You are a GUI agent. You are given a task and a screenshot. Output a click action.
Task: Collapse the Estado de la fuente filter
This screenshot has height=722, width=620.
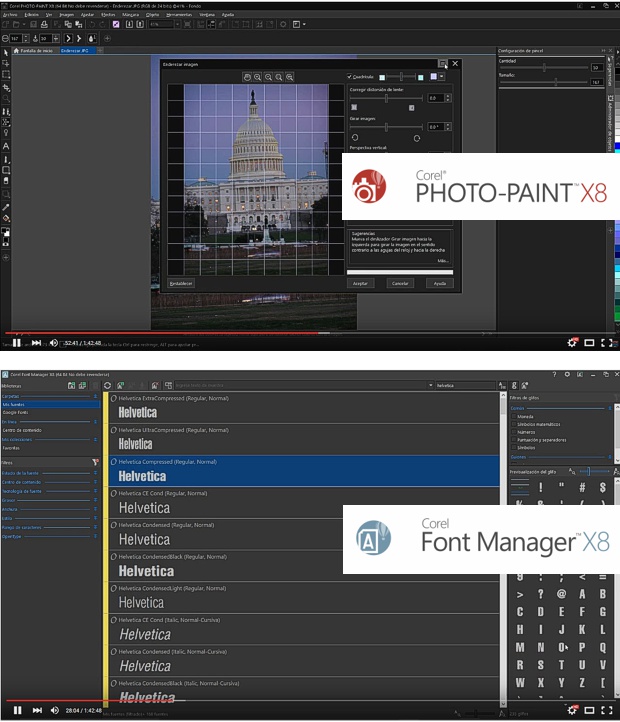(95, 473)
